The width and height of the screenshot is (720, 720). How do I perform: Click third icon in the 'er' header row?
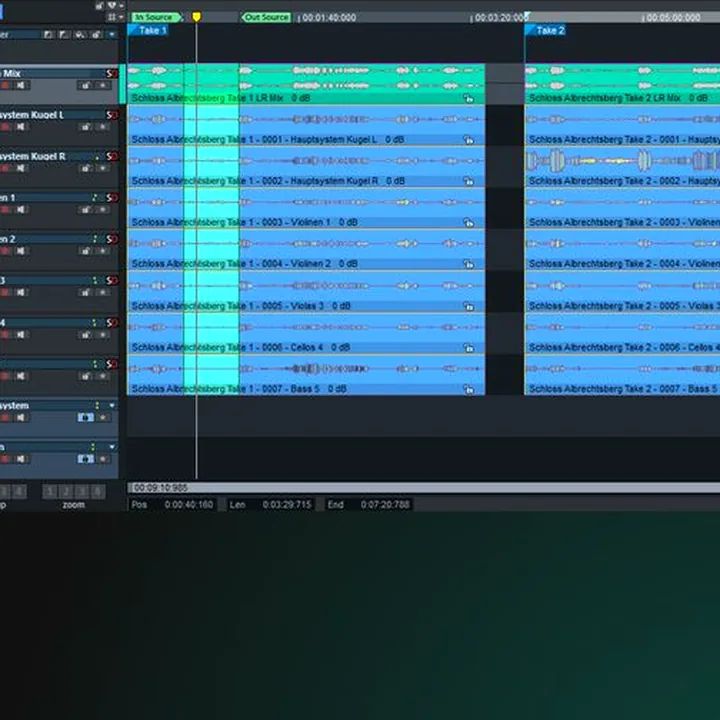80,34
